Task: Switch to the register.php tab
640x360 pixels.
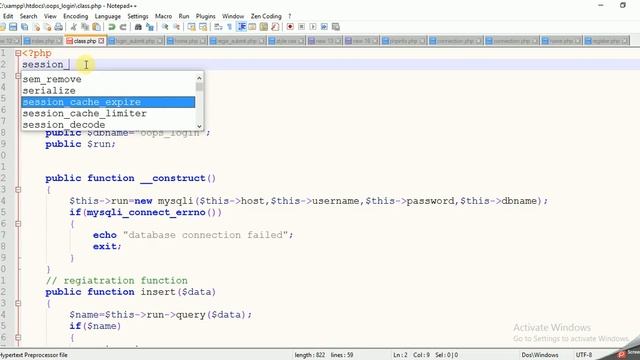Action: tap(606, 41)
